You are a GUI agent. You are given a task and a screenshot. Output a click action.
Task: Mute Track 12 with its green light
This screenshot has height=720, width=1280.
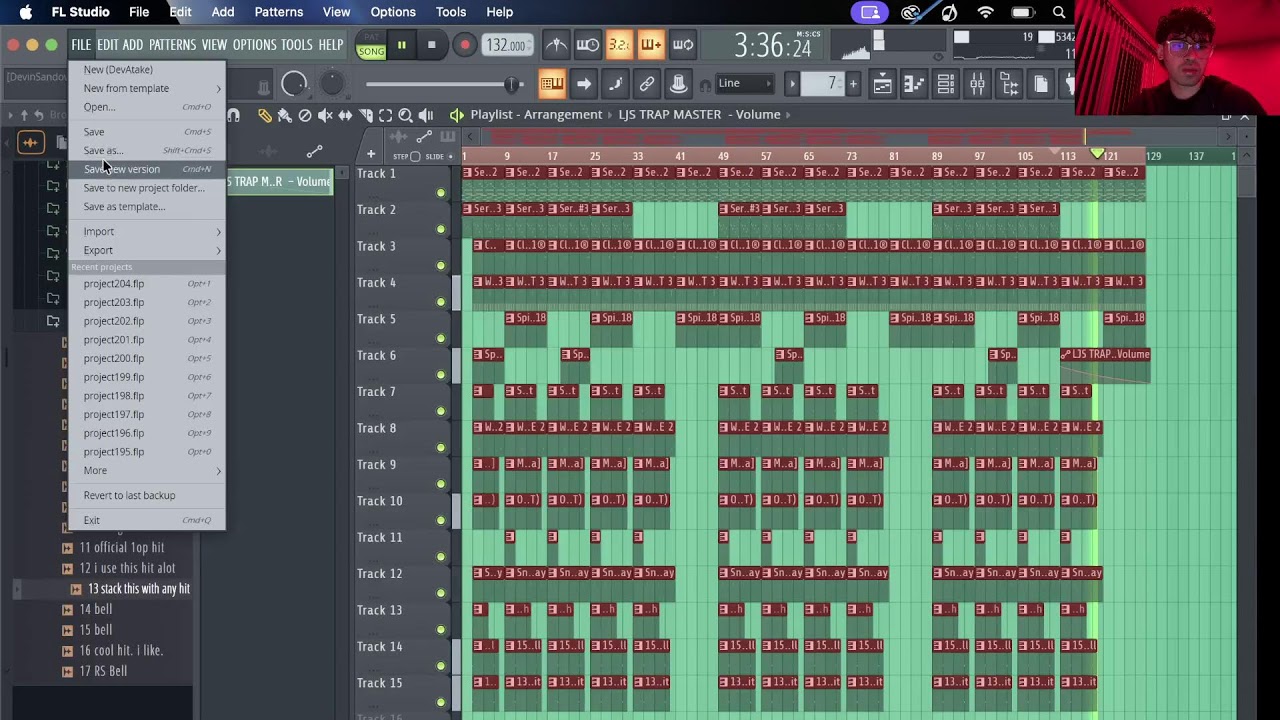pyautogui.click(x=441, y=593)
